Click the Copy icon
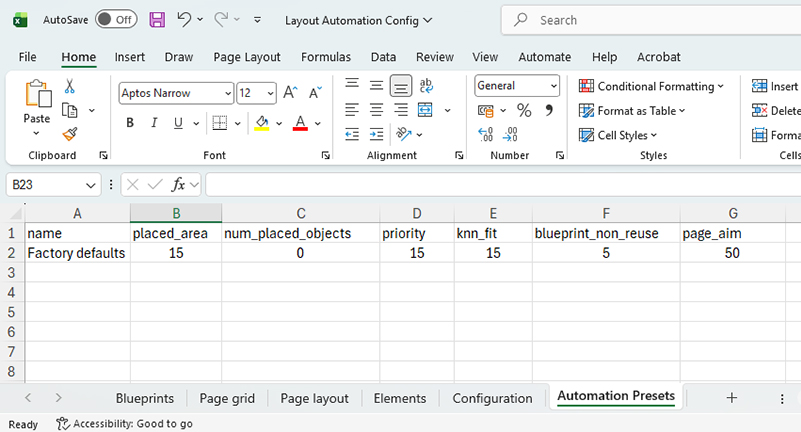801x432 pixels. coord(69,110)
